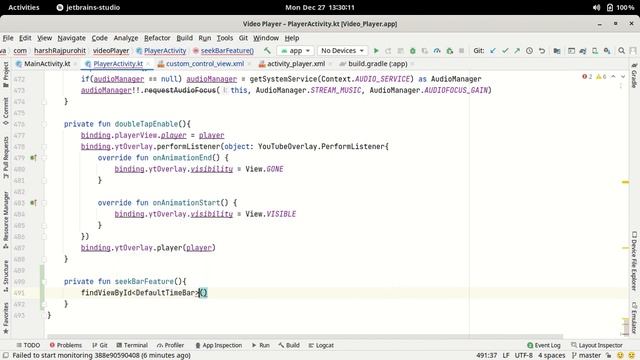This screenshot has width=640, height=360.
Task: Open the TODO tool window
Action: click(28, 345)
